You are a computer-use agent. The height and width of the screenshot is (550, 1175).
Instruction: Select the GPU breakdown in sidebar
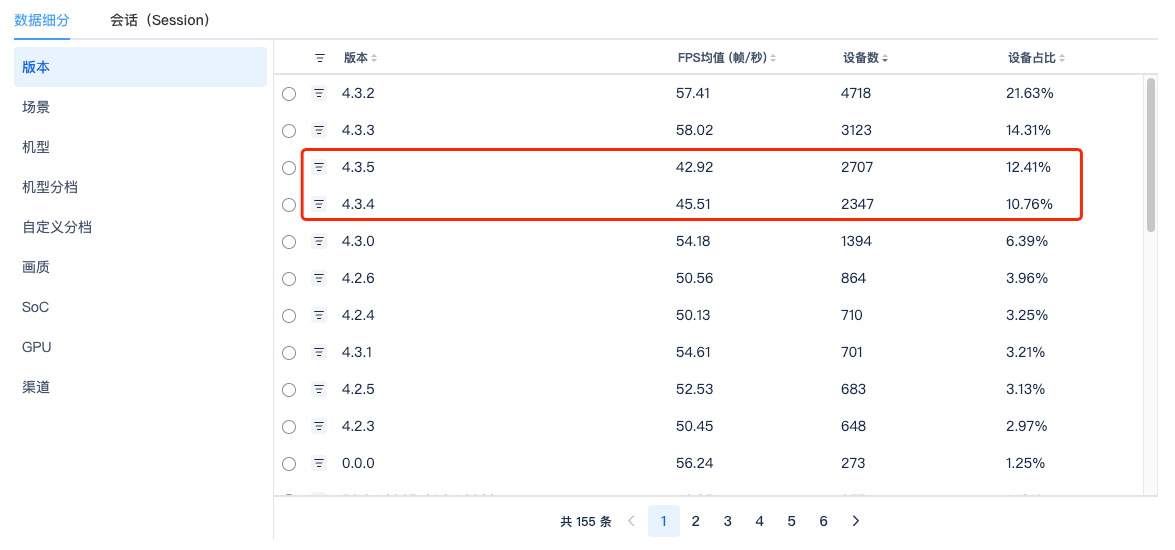[37, 347]
